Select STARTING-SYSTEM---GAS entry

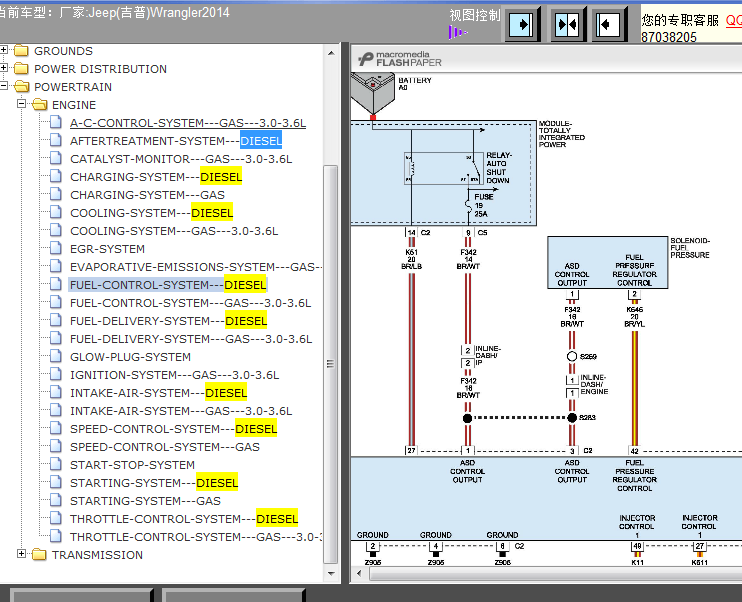[145, 501]
